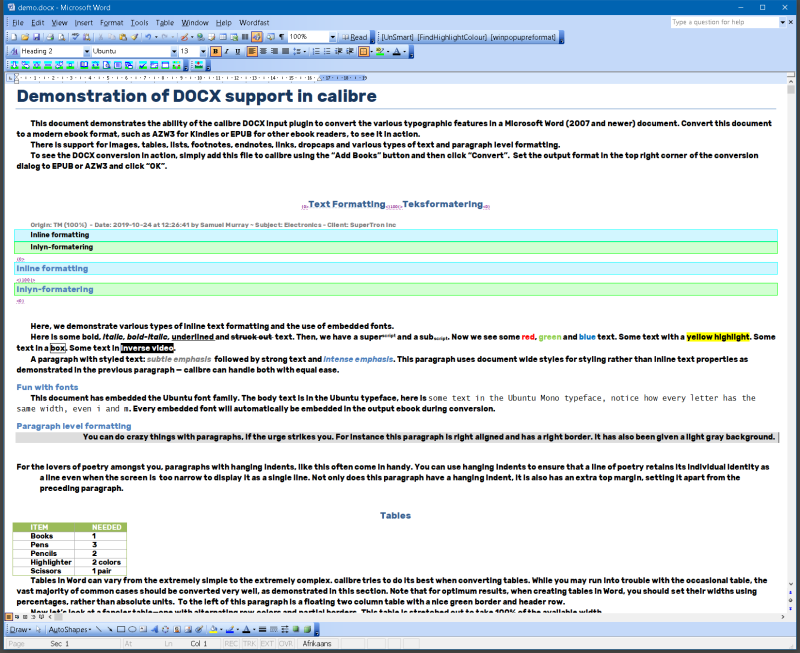Screen dimensions: 800x653
Task: Toggle TRK track changes indicator
Action: [249, 643]
